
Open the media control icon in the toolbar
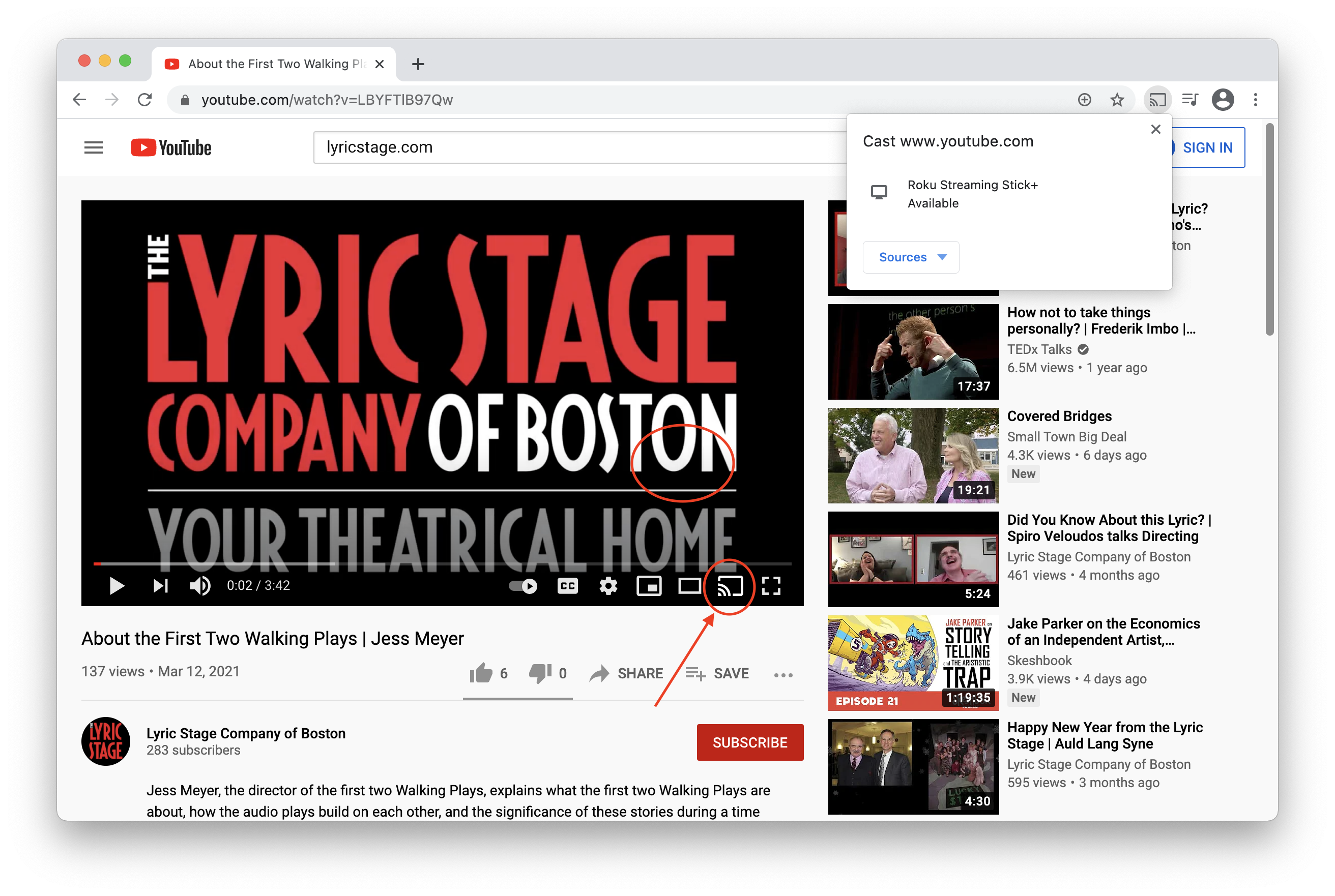click(1190, 100)
